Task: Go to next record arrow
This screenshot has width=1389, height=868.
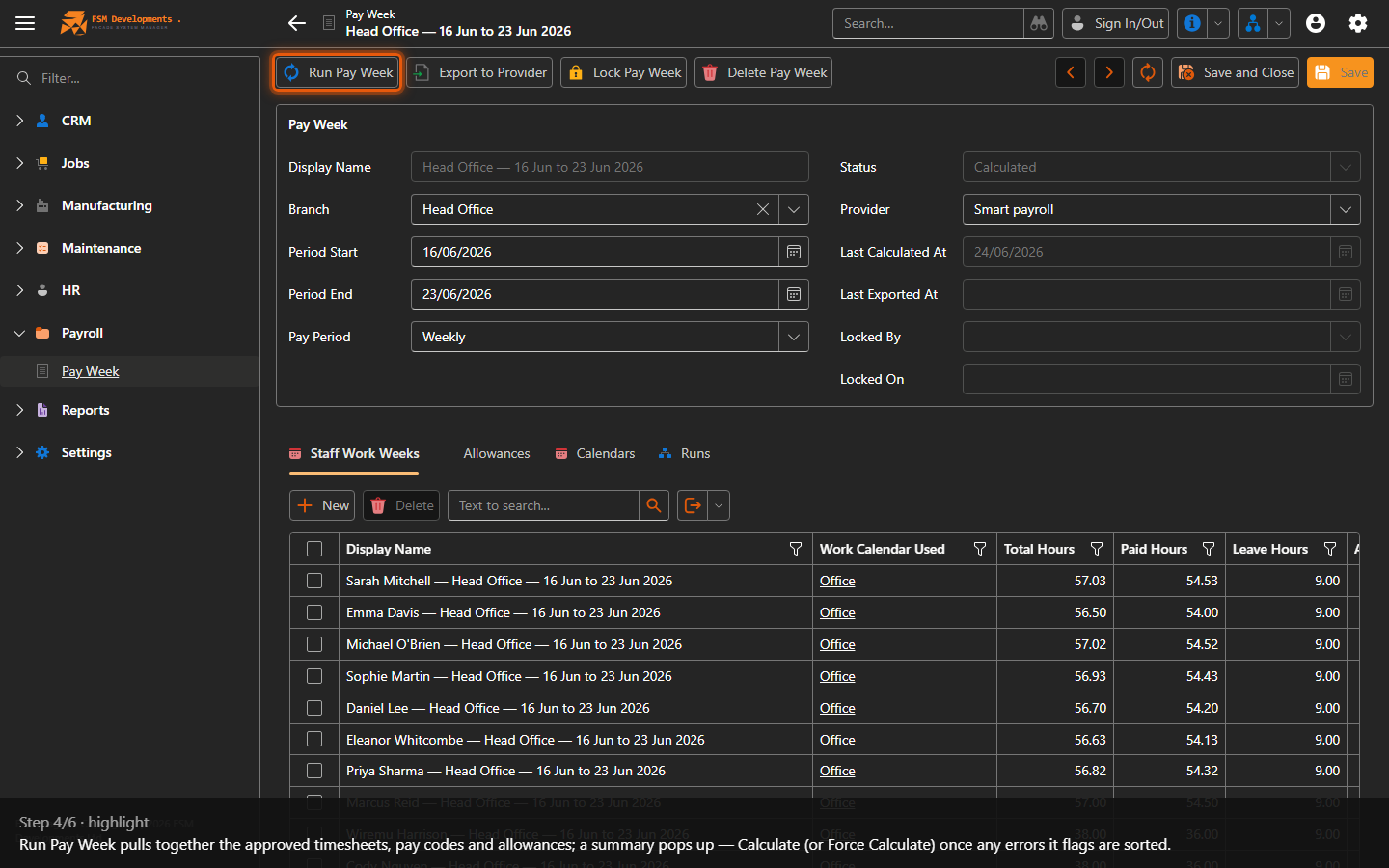Action: coord(1109,72)
